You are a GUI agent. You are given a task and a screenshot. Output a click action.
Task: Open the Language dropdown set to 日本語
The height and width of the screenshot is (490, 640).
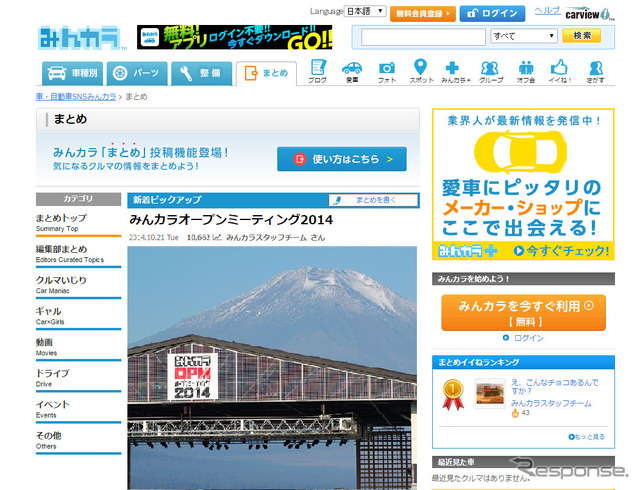pyautogui.click(x=364, y=11)
